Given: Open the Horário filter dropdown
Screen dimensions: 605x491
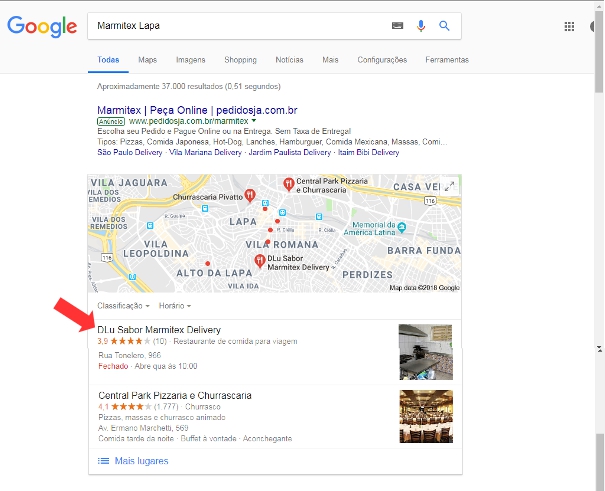Looking at the screenshot, I should [x=175, y=306].
